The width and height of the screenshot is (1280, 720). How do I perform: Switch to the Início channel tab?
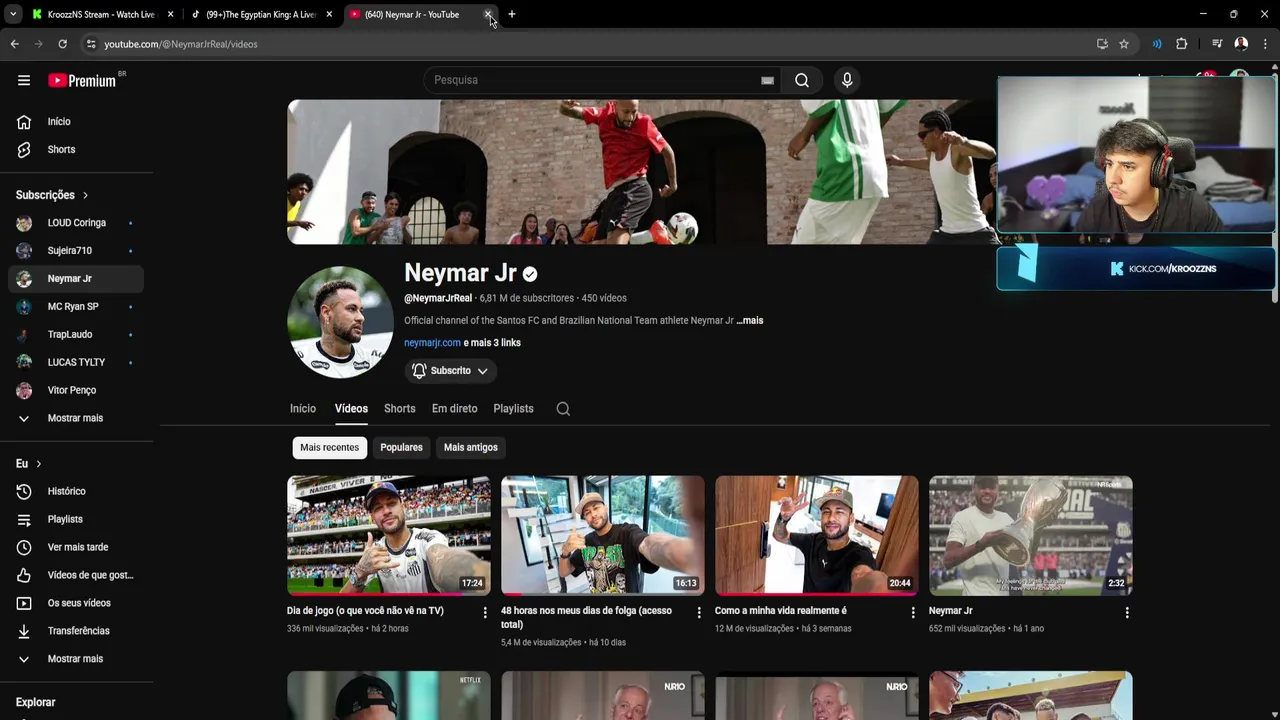coord(303,409)
